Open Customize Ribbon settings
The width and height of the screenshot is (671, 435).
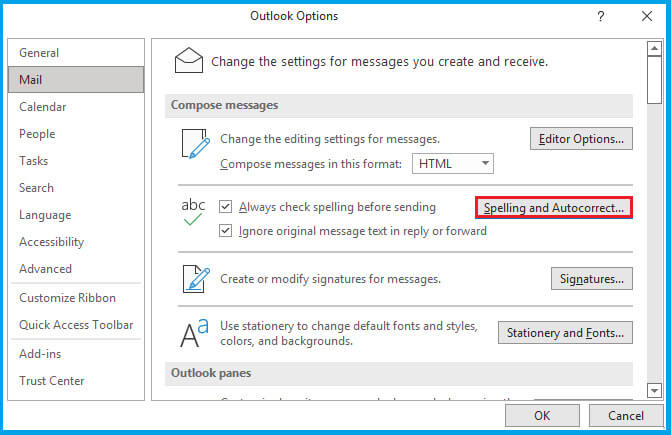[x=76, y=298]
